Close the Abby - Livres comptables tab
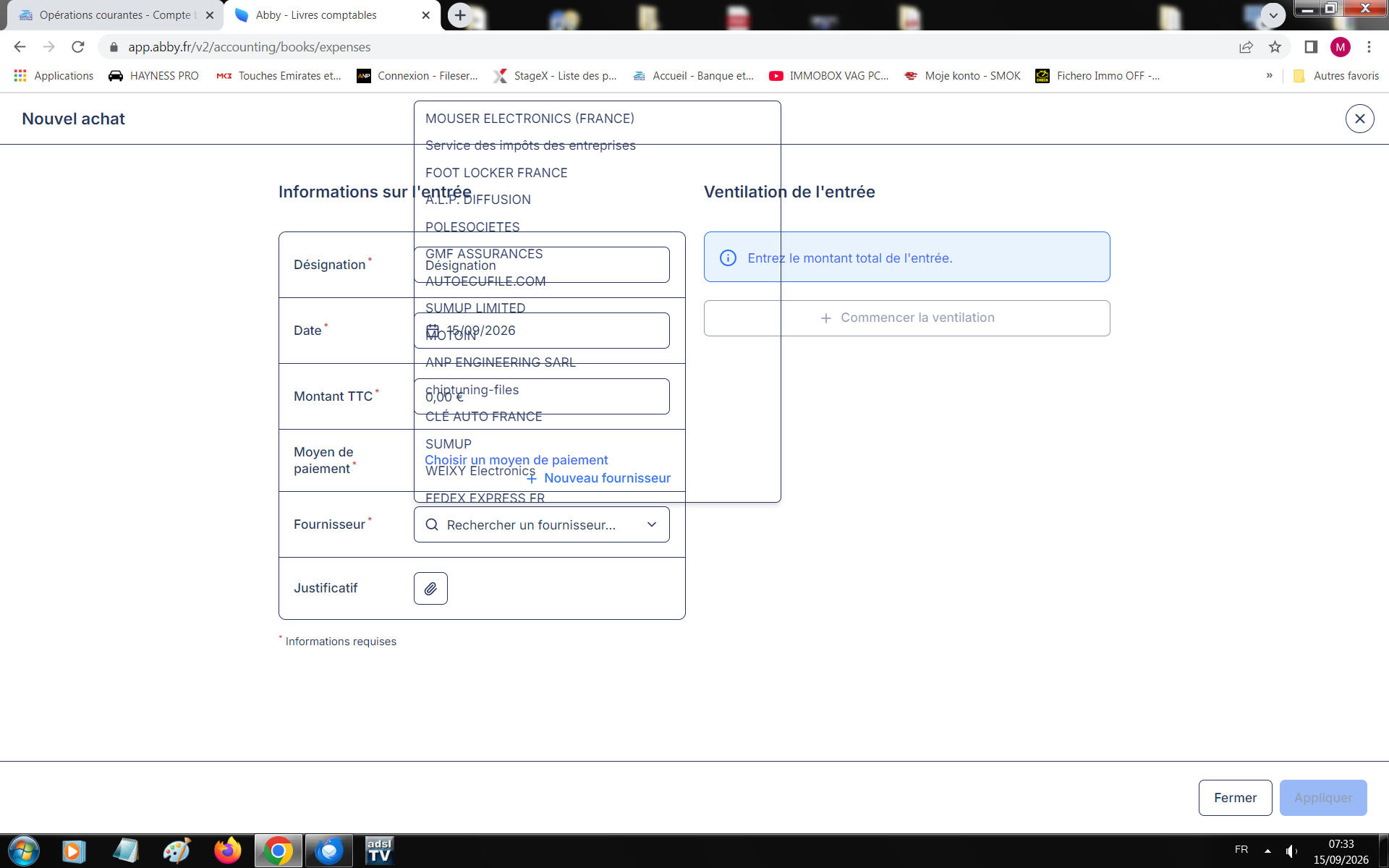The width and height of the screenshot is (1389, 868). click(x=425, y=15)
